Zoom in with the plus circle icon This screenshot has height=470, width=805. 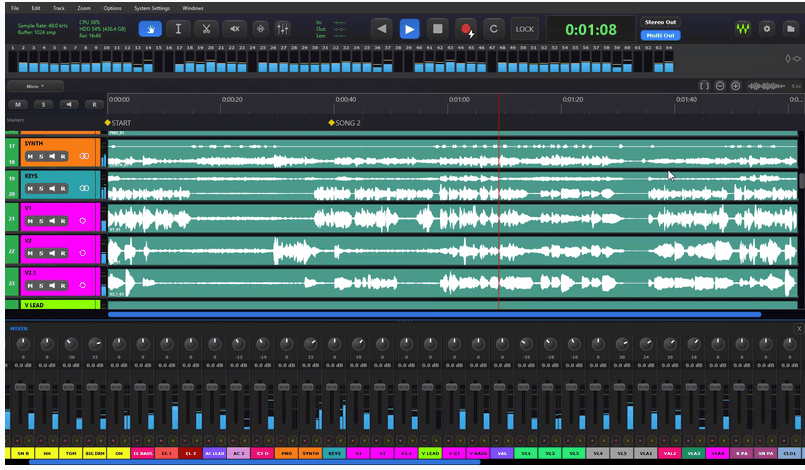[735, 86]
